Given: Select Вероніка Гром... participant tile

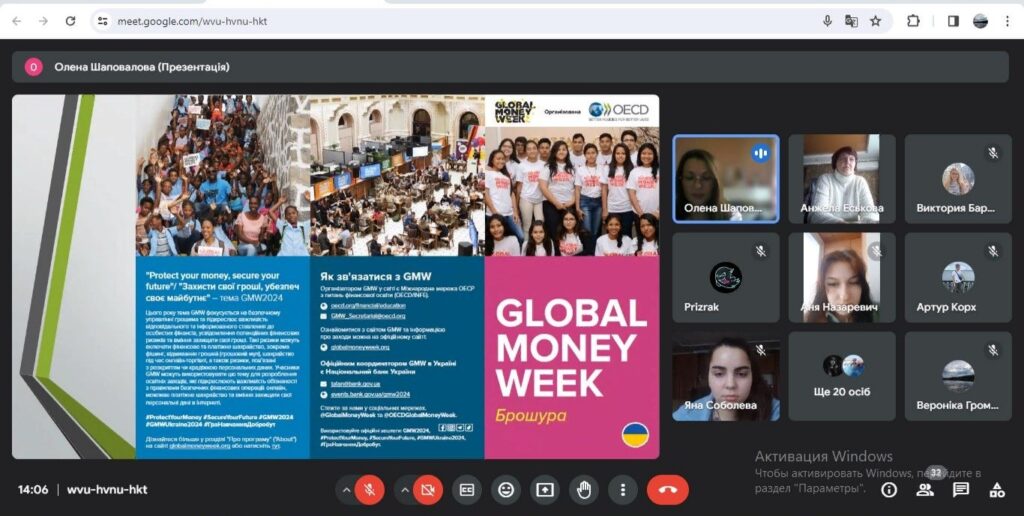Looking at the screenshot, I should [x=958, y=376].
